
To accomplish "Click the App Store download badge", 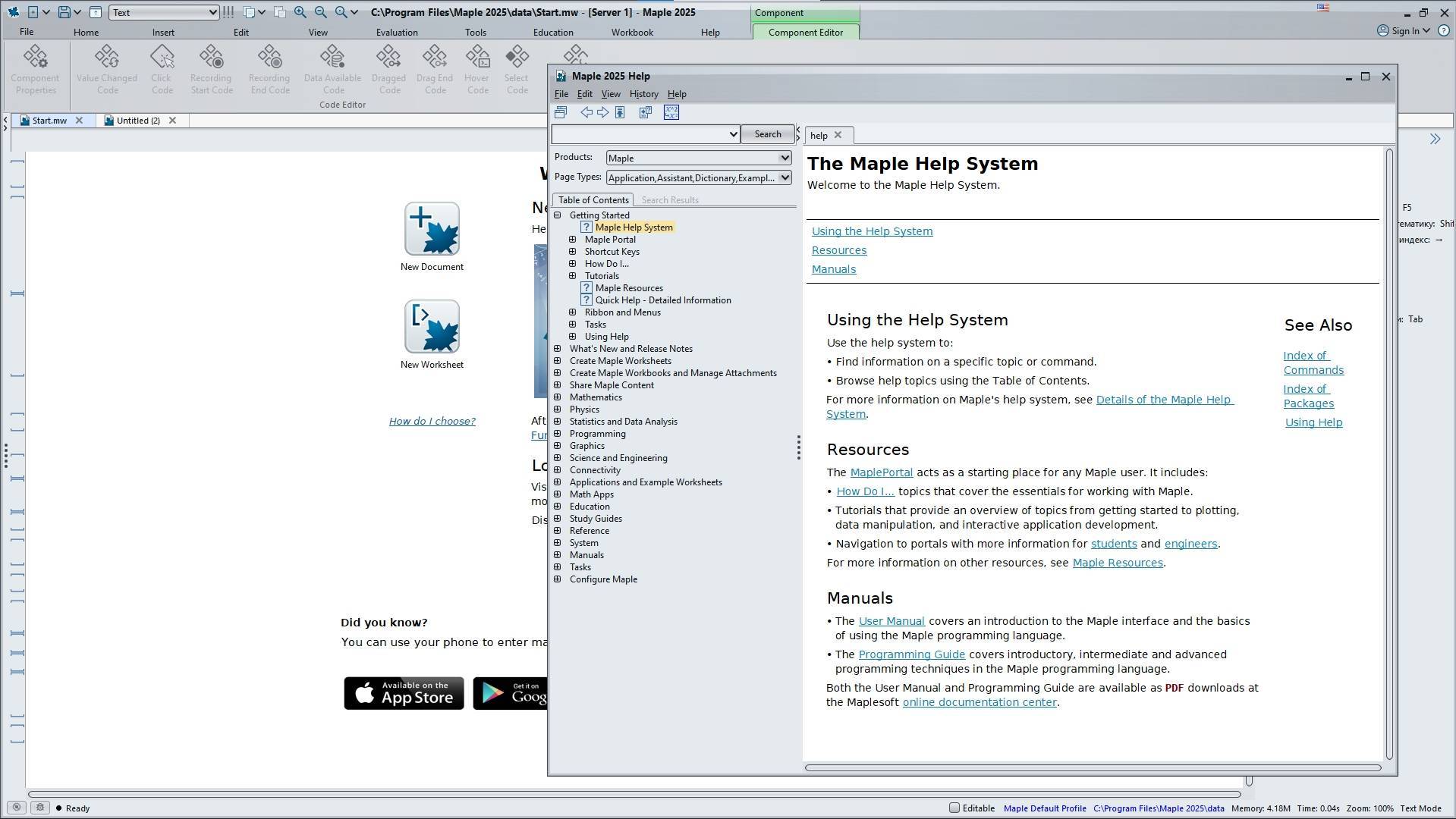I will tap(404, 693).
